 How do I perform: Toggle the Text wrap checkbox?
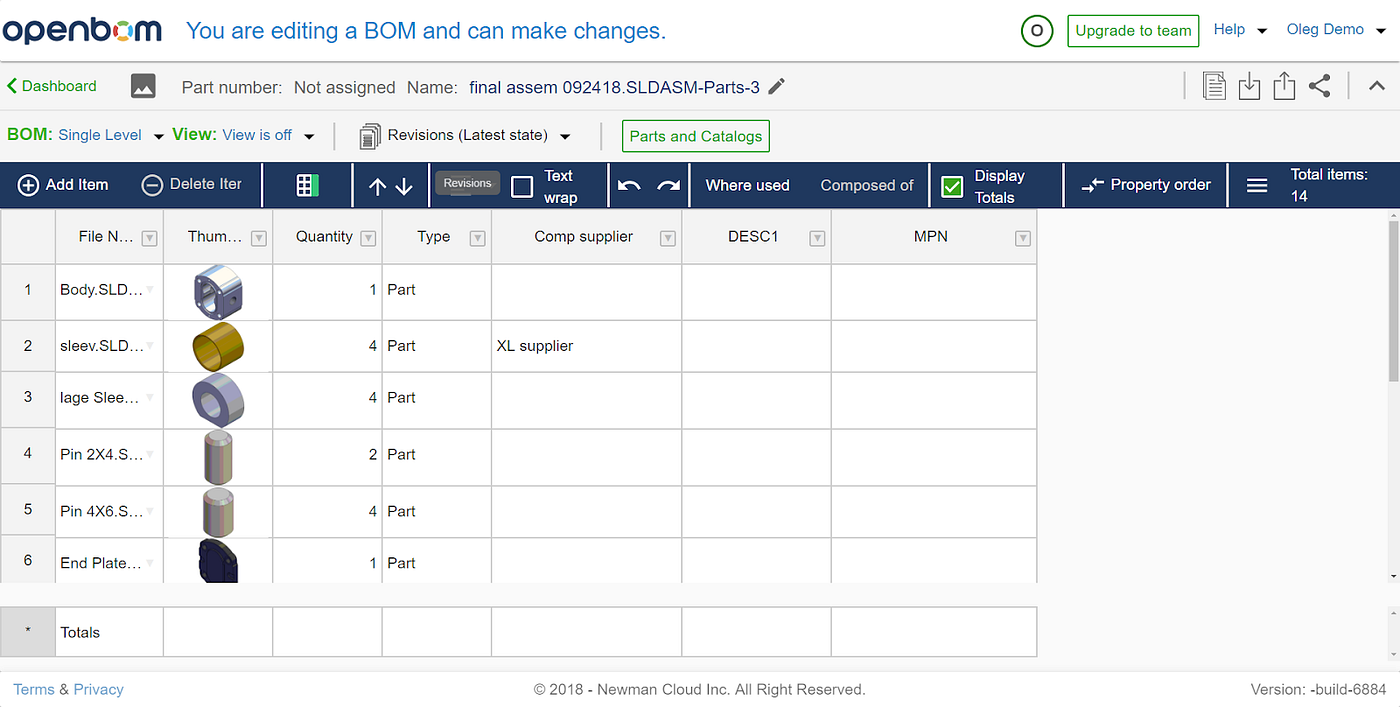522,187
